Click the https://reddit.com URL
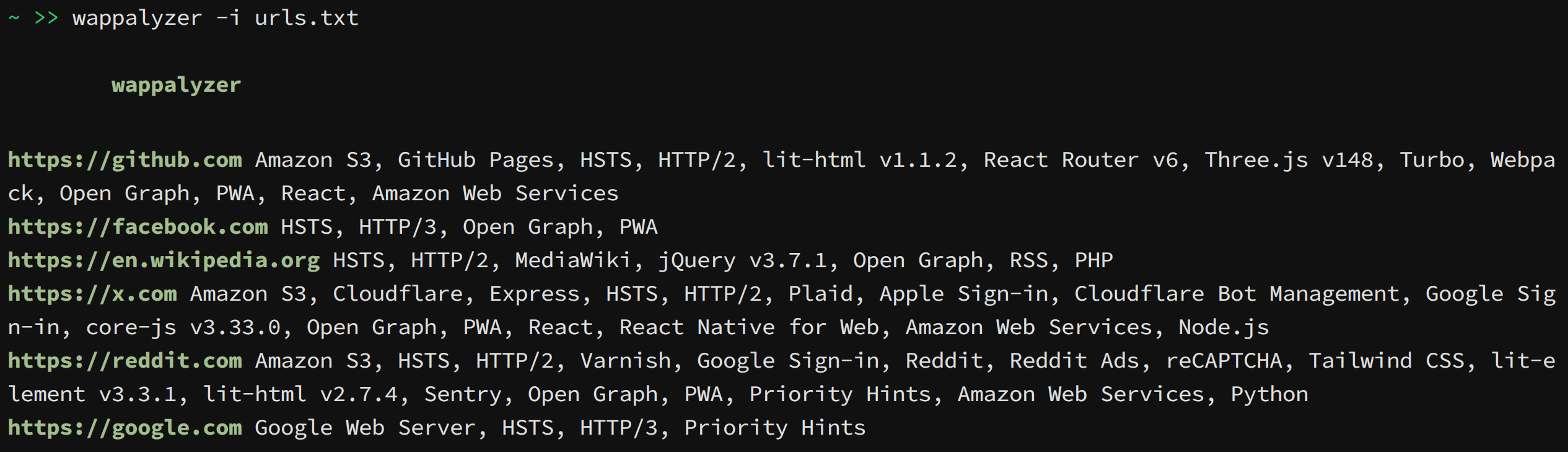 (125, 361)
